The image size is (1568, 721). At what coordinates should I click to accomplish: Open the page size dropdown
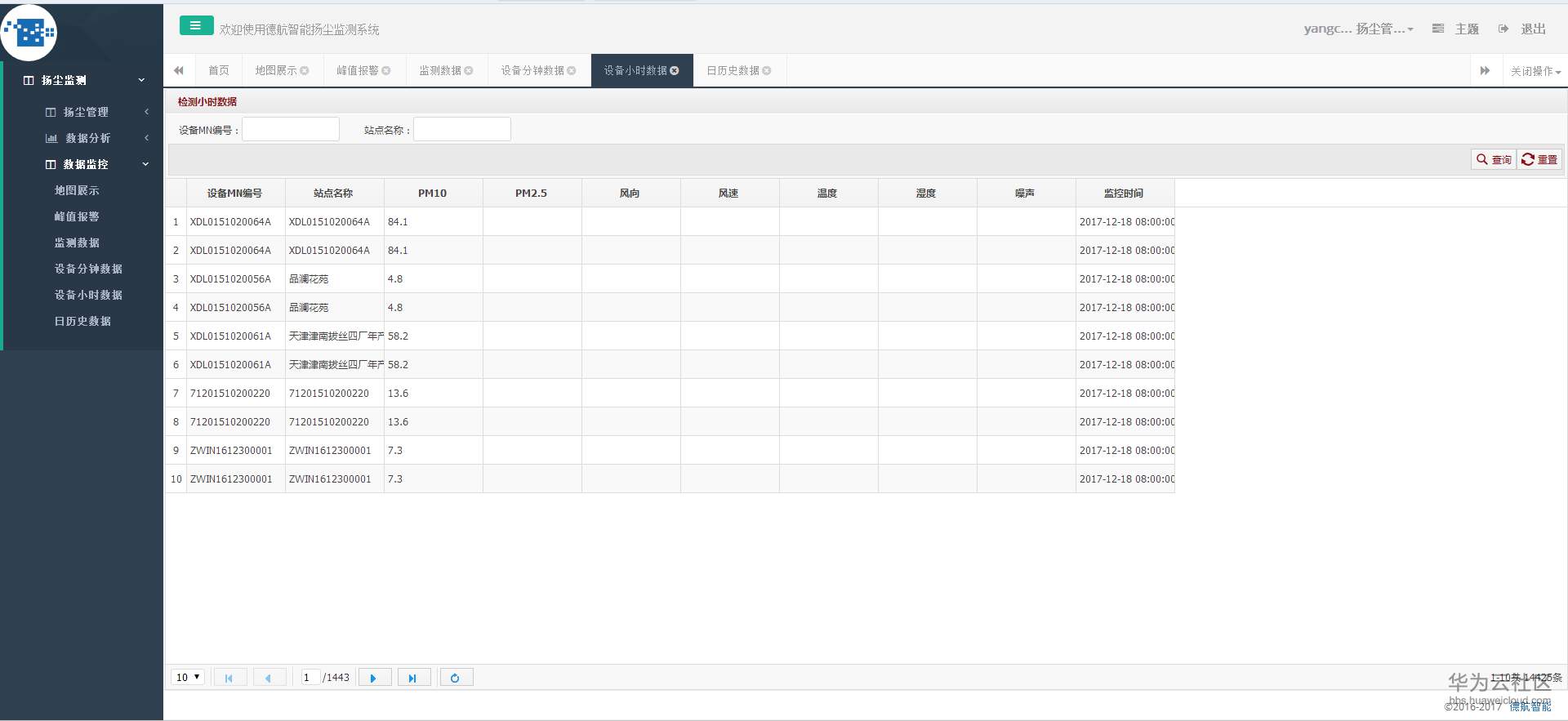(x=188, y=678)
